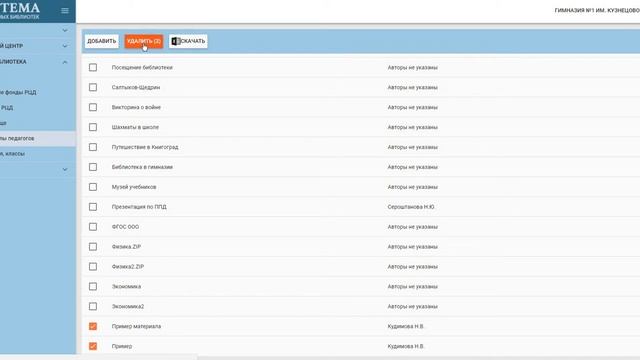Open the Физика2.ZIP entry
This screenshot has height=360, width=640.
pos(128,267)
